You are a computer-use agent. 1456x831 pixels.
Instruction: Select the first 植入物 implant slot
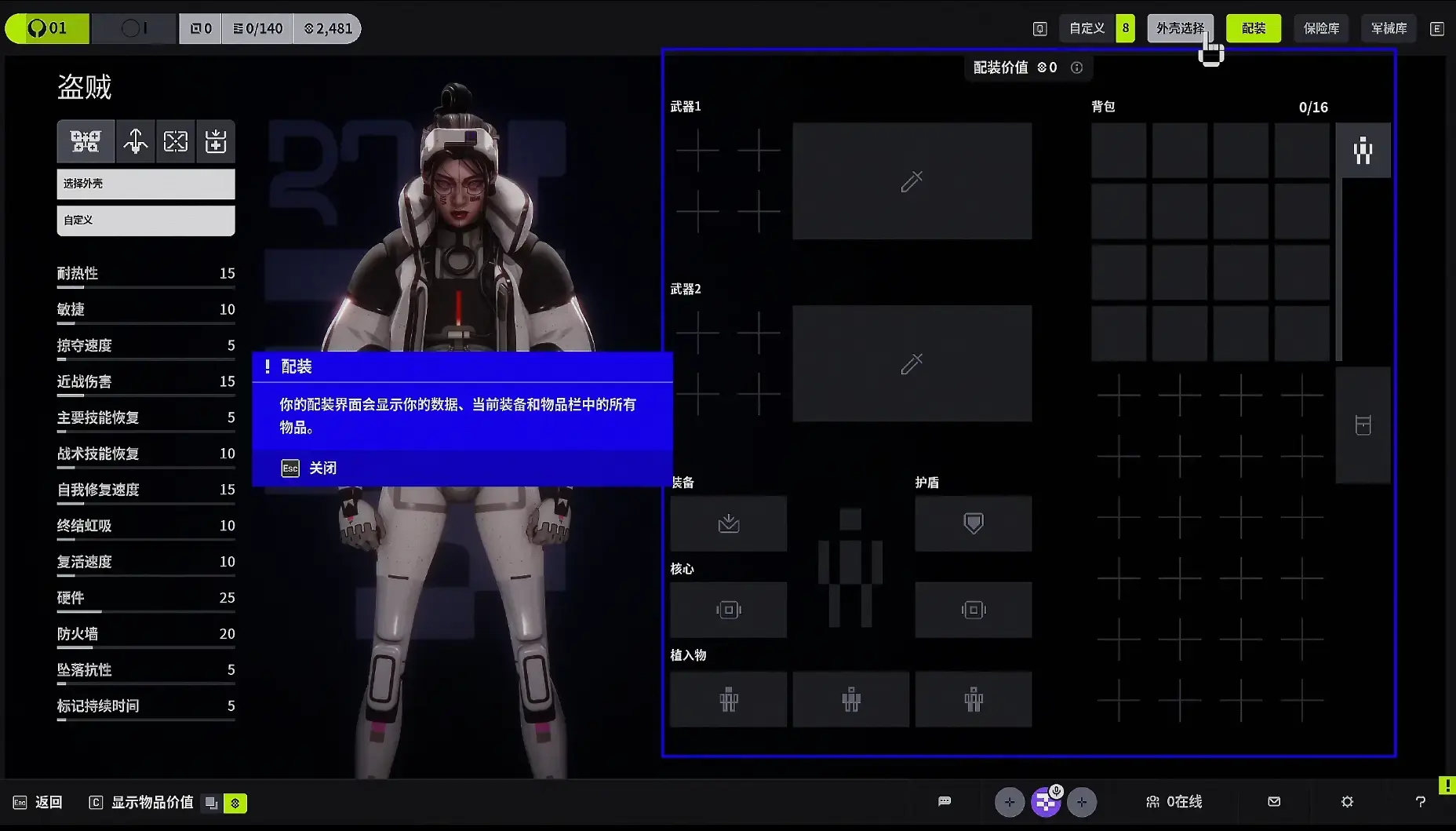pyautogui.click(x=729, y=699)
